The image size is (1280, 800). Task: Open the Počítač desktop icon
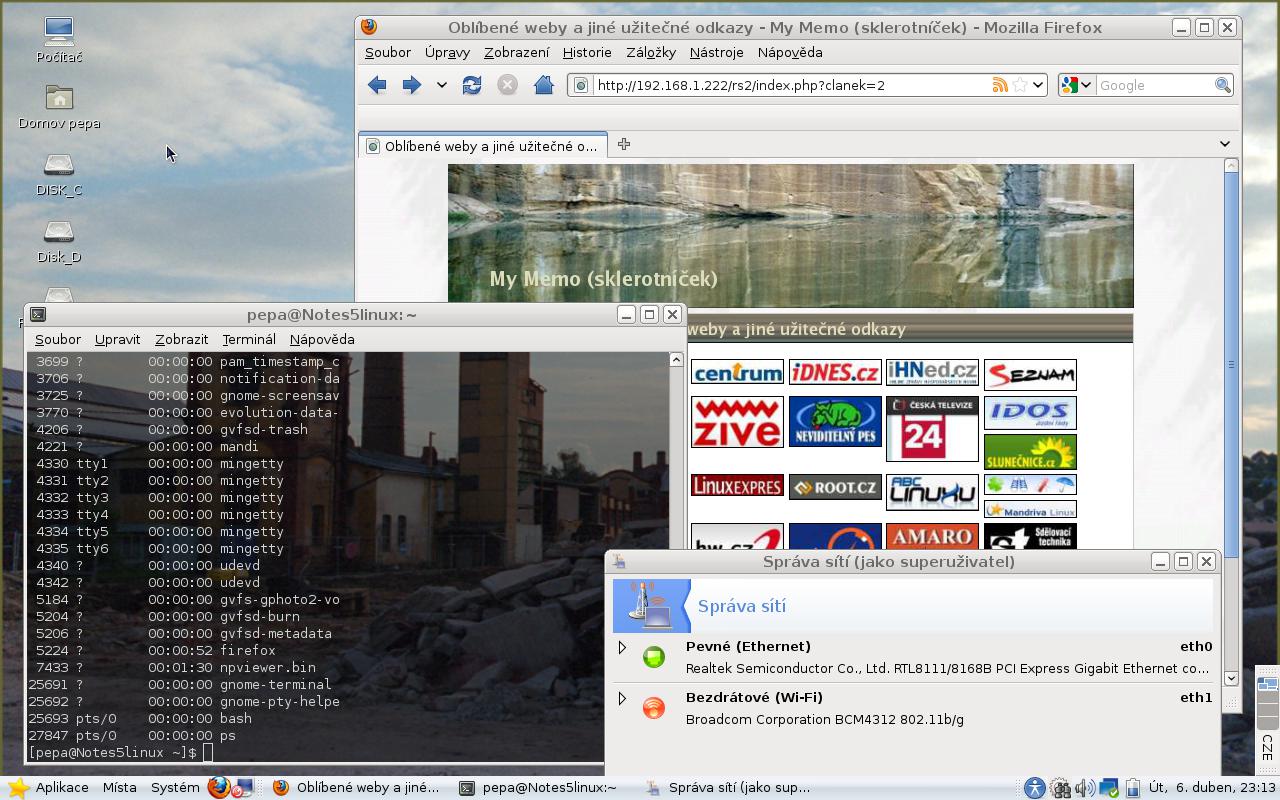pos(59,40)
